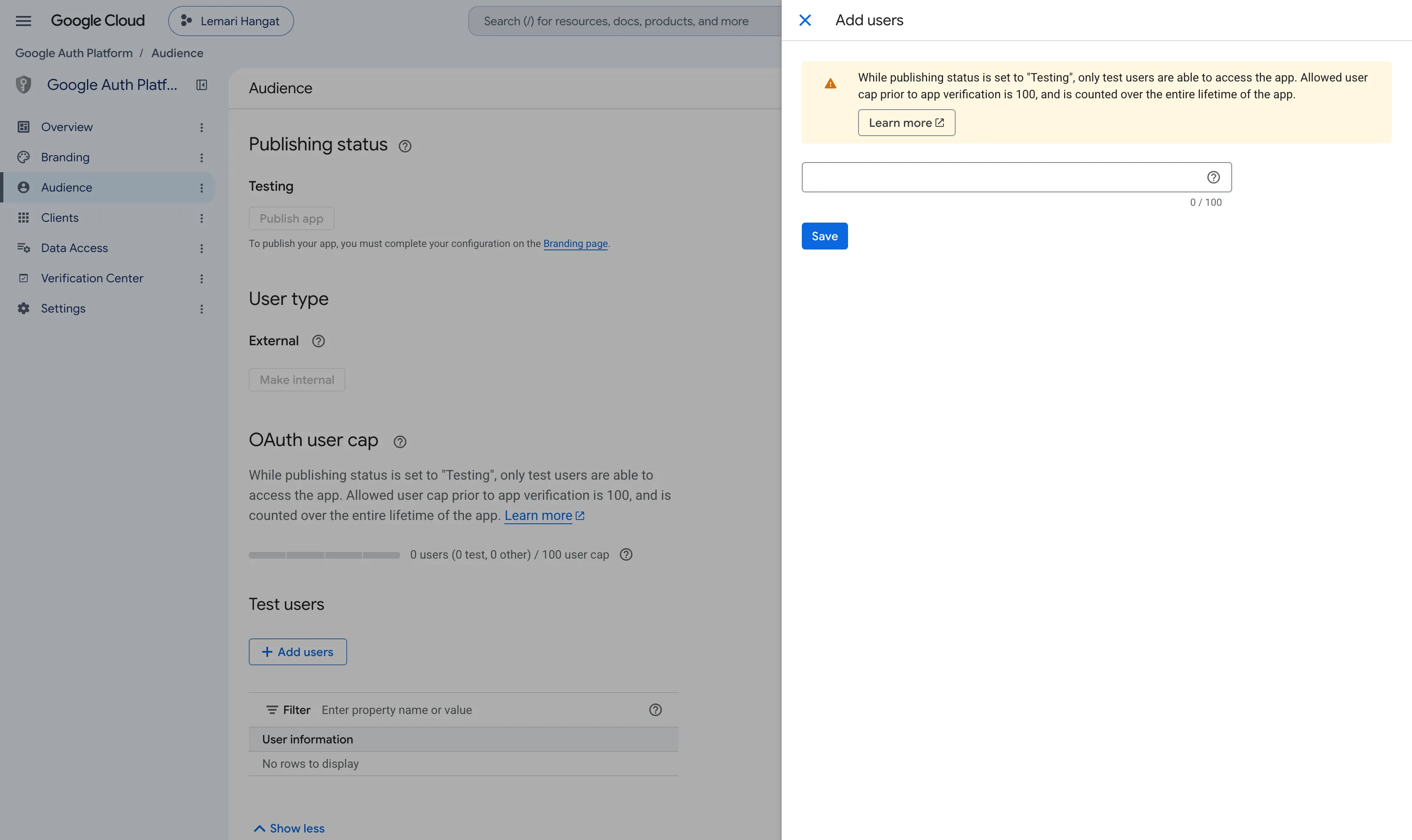Image resolution: width=1412 pixels, height=840 pixels.
Task: Open more options for Audience
Action: click(x=201, y=188)
